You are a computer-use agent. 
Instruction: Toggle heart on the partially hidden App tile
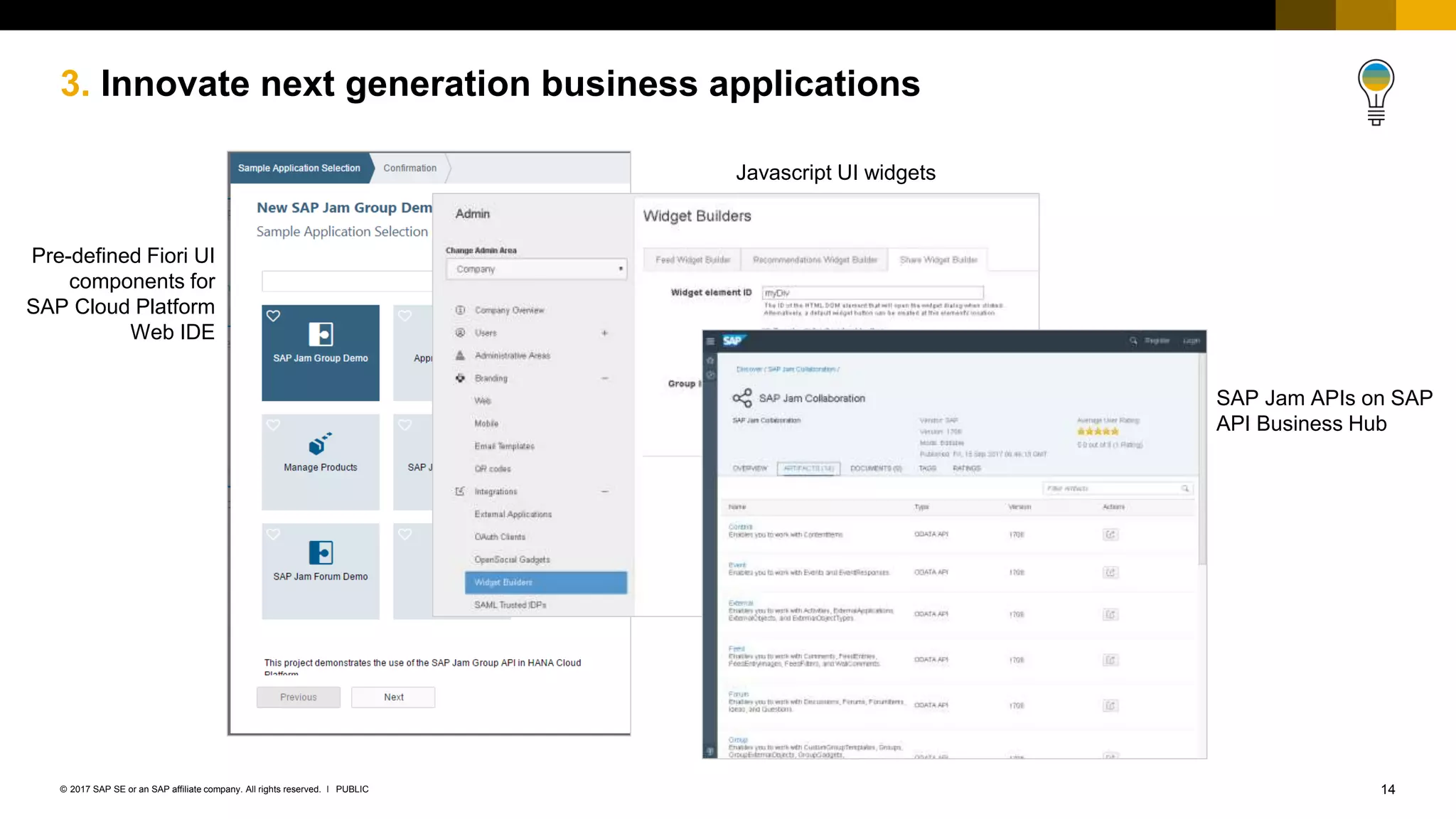pyautogui.click(x=405, y=316)
